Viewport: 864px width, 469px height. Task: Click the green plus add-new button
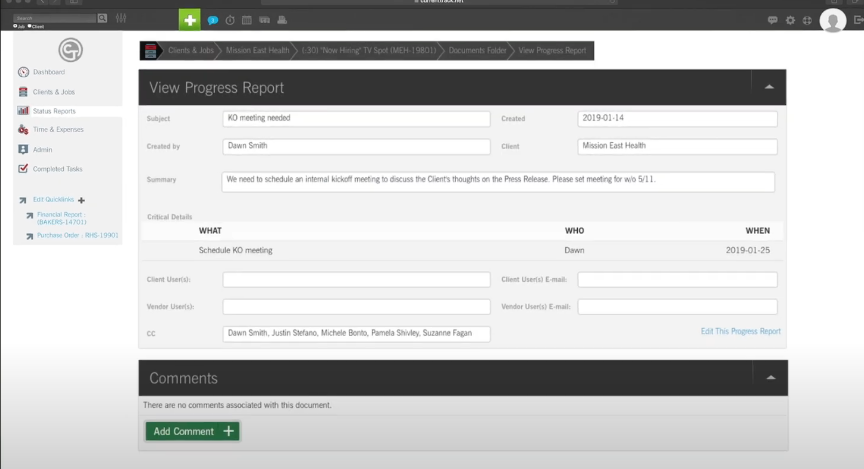190,19
